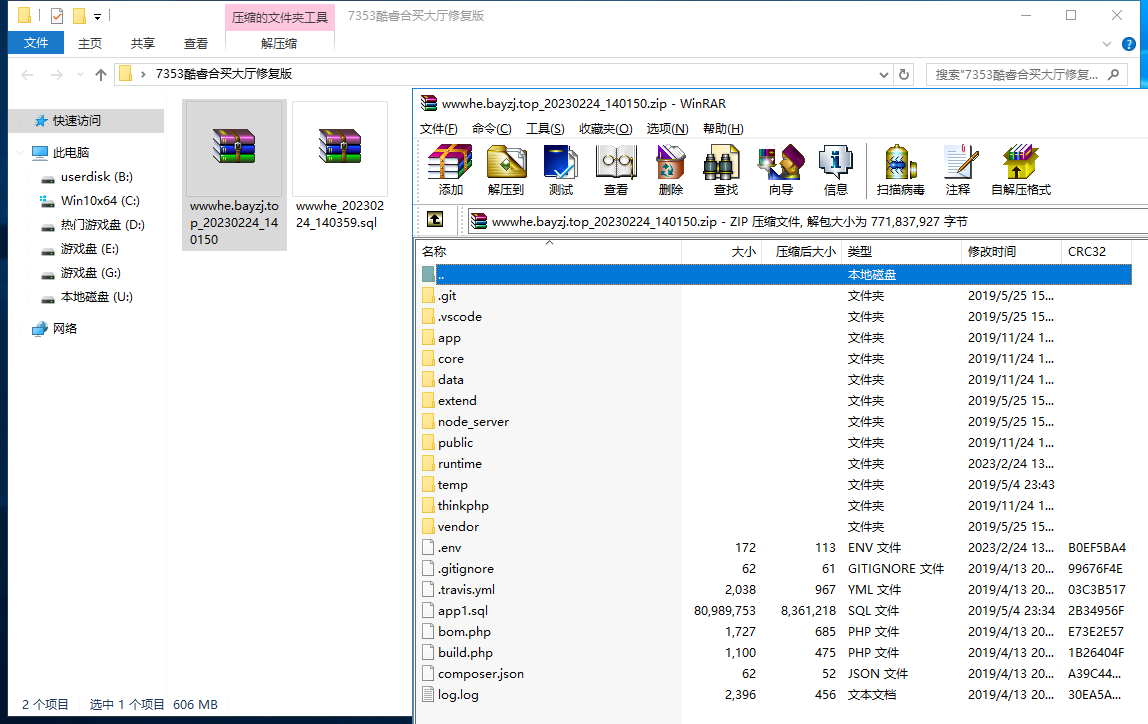The height and width of the screenshot is (724, 1148).
Task: Select Win10x64 (C:) drive in sidebar
Action: (100, 201)
